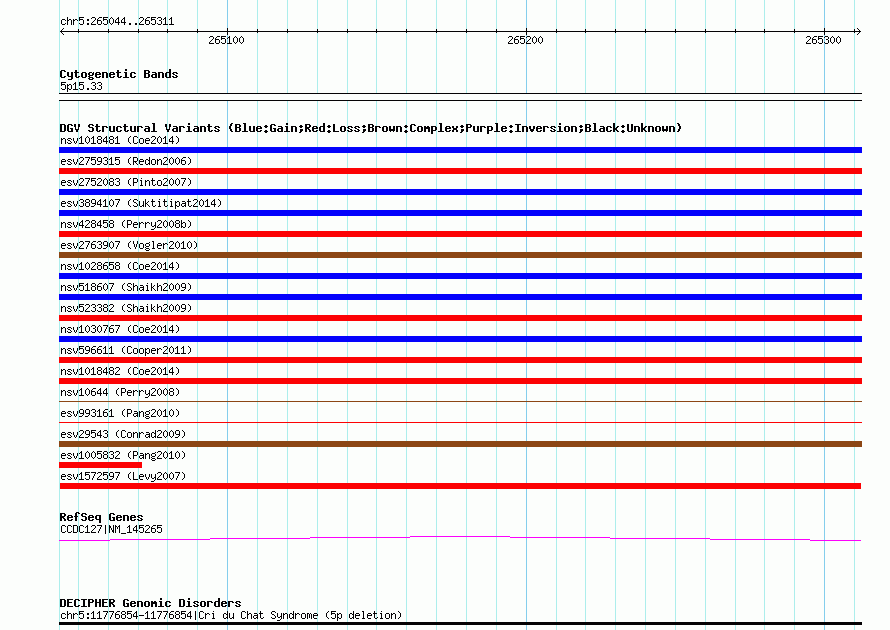Viewport: 890px width, 630px height.
Task: Click the nsv428458 (Perry2008b) red loss bar
Action: (x=460, y=234)
